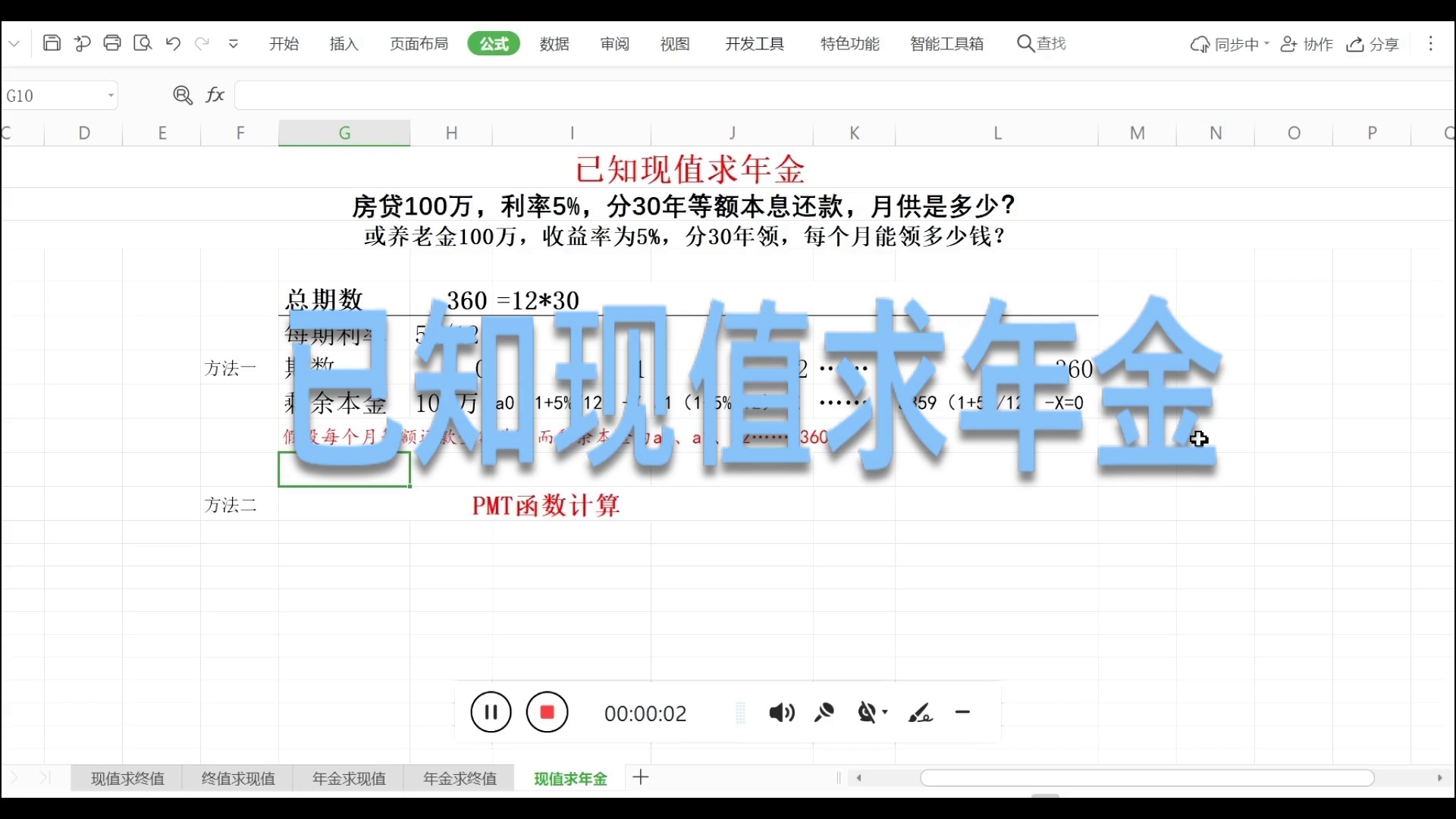1456x819 pixels.
Task: Click the horizontal scroll right arrow
Action: click(1439, 778)
